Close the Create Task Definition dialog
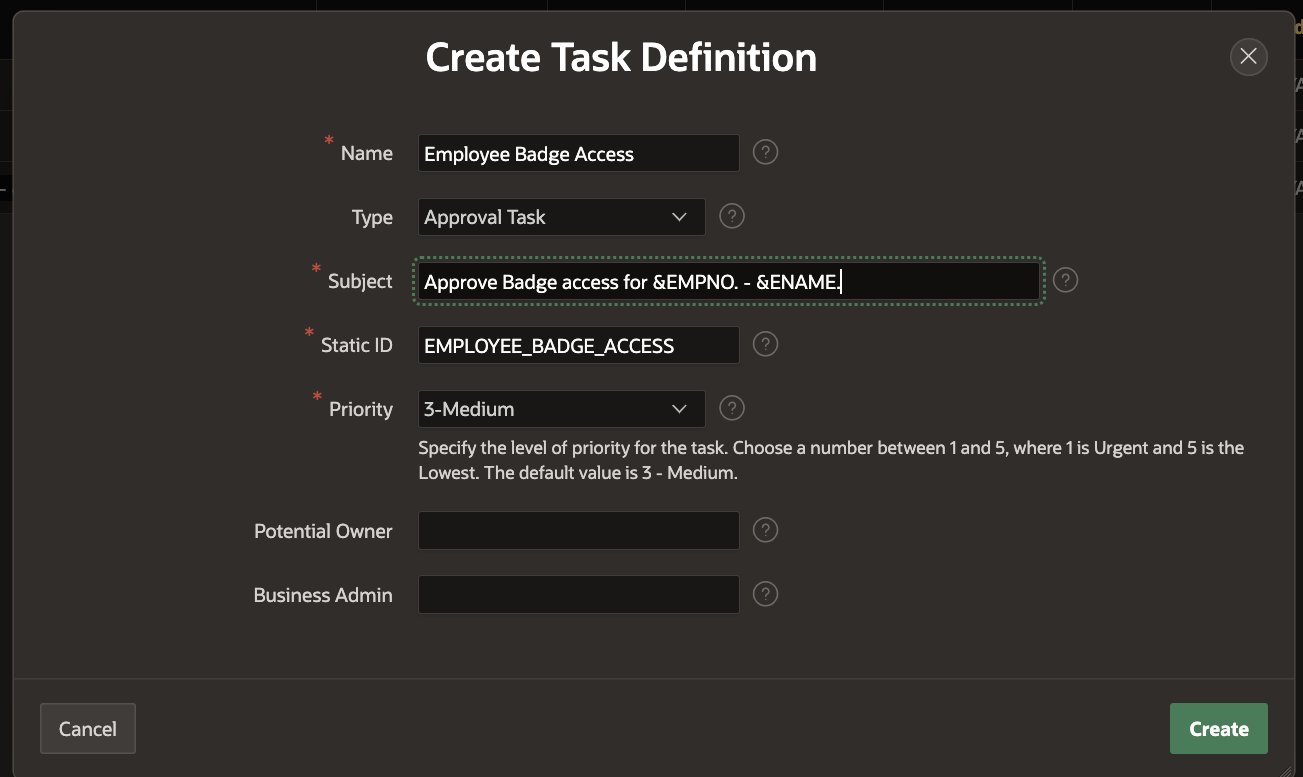Viewport: 1303px width, 777px height. (x=1248, y=57)
